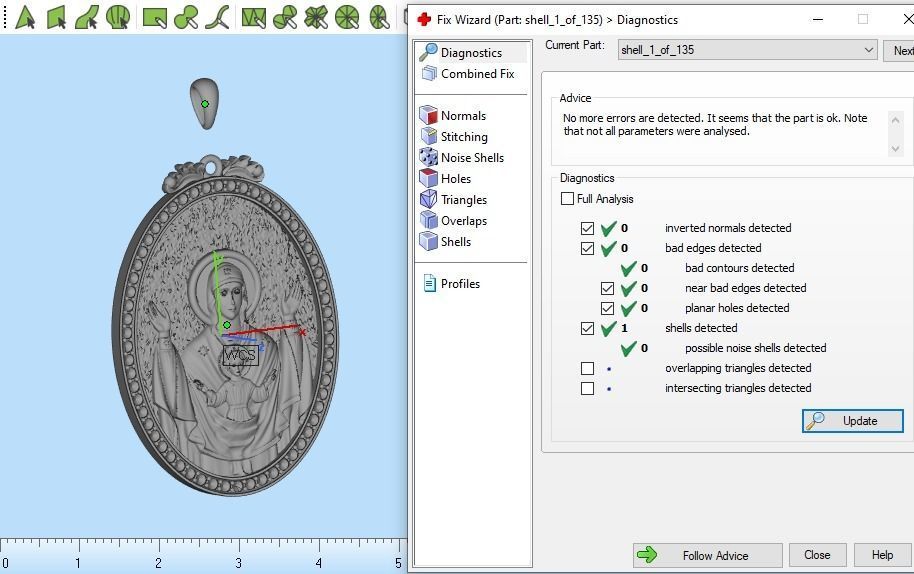Screen dimensions: 914x574
Task: Go to the Overlaps fix page
Action: point(463,220)
